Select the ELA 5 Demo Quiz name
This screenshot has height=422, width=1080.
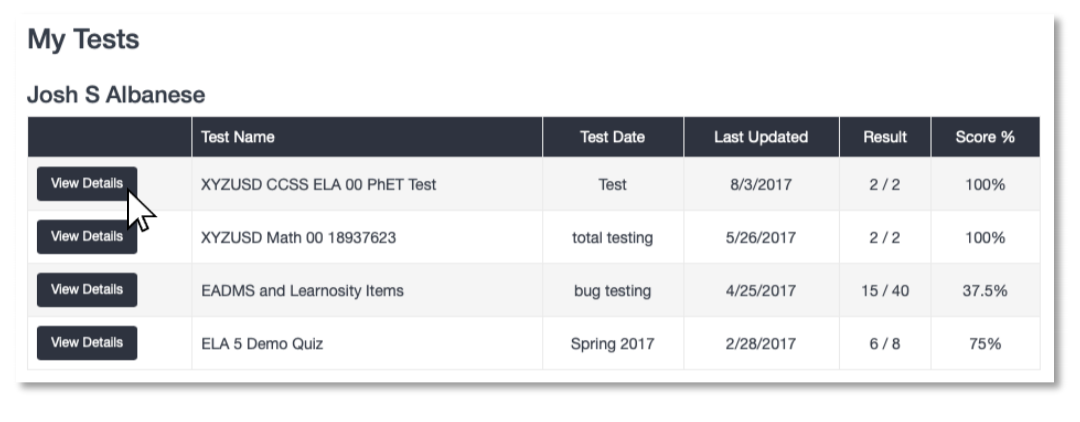[x=262, y=344]
